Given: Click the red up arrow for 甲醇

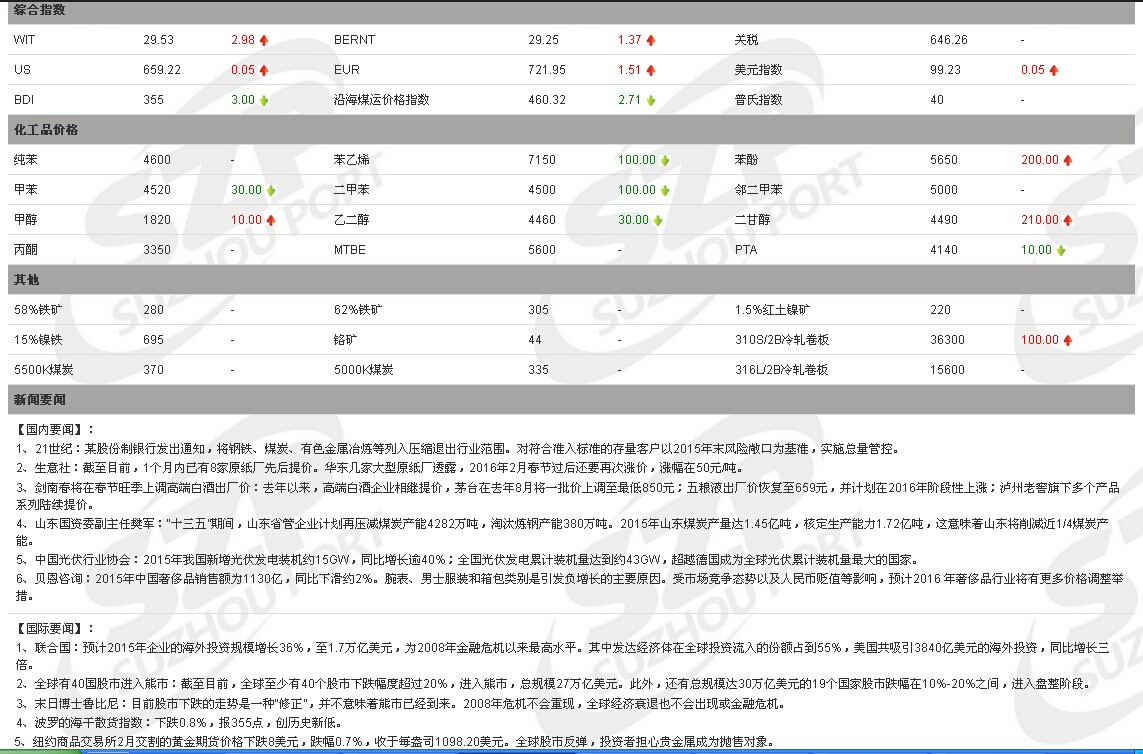Looking at the screenshot, I should [x=270, y=220].
